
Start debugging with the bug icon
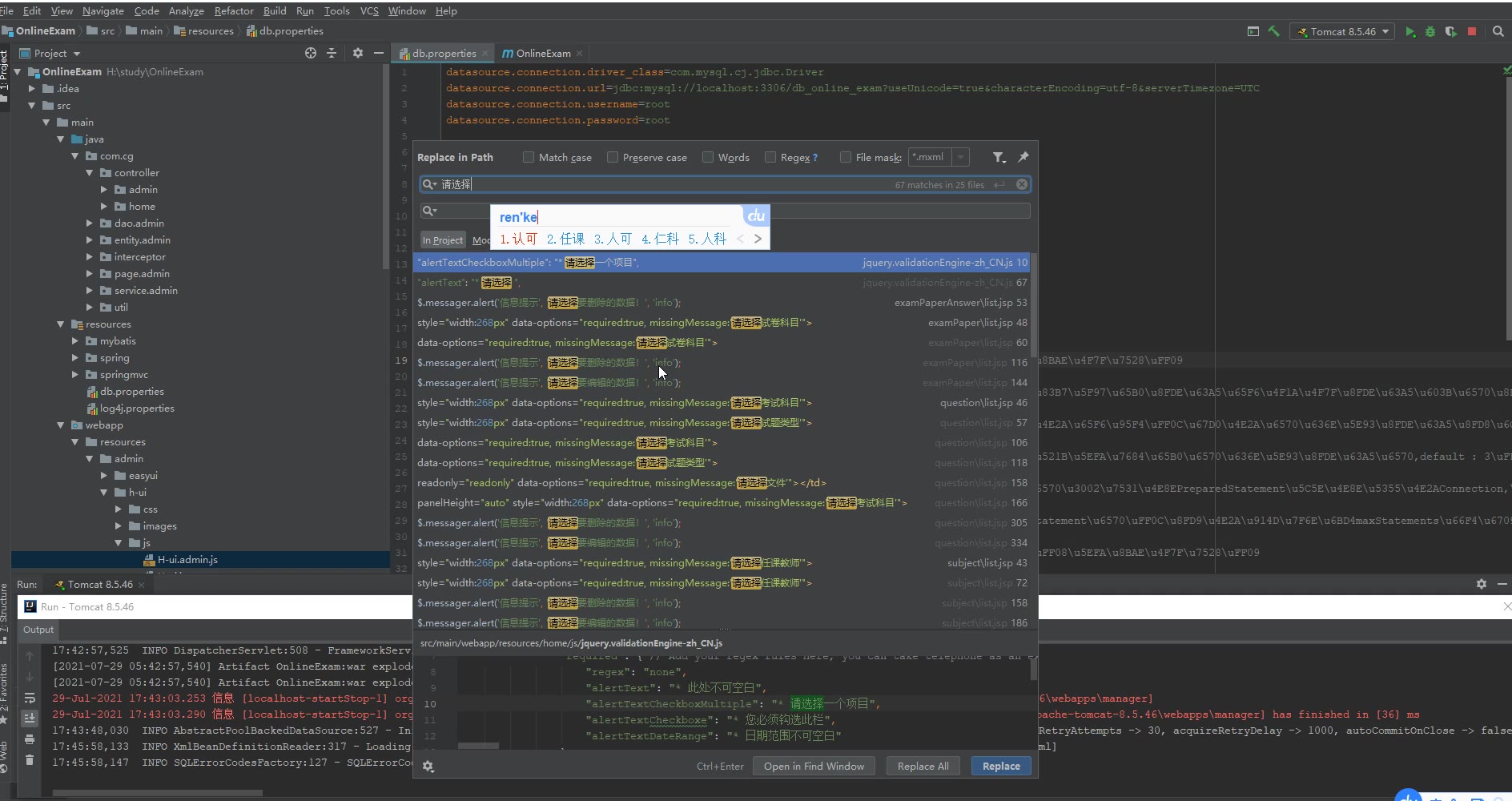(1430, 31)
